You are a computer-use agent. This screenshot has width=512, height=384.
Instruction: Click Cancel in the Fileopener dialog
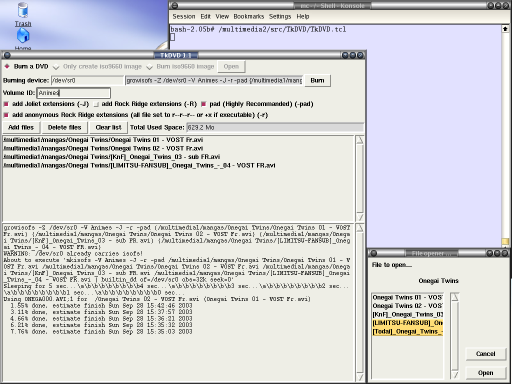point(485,354)
